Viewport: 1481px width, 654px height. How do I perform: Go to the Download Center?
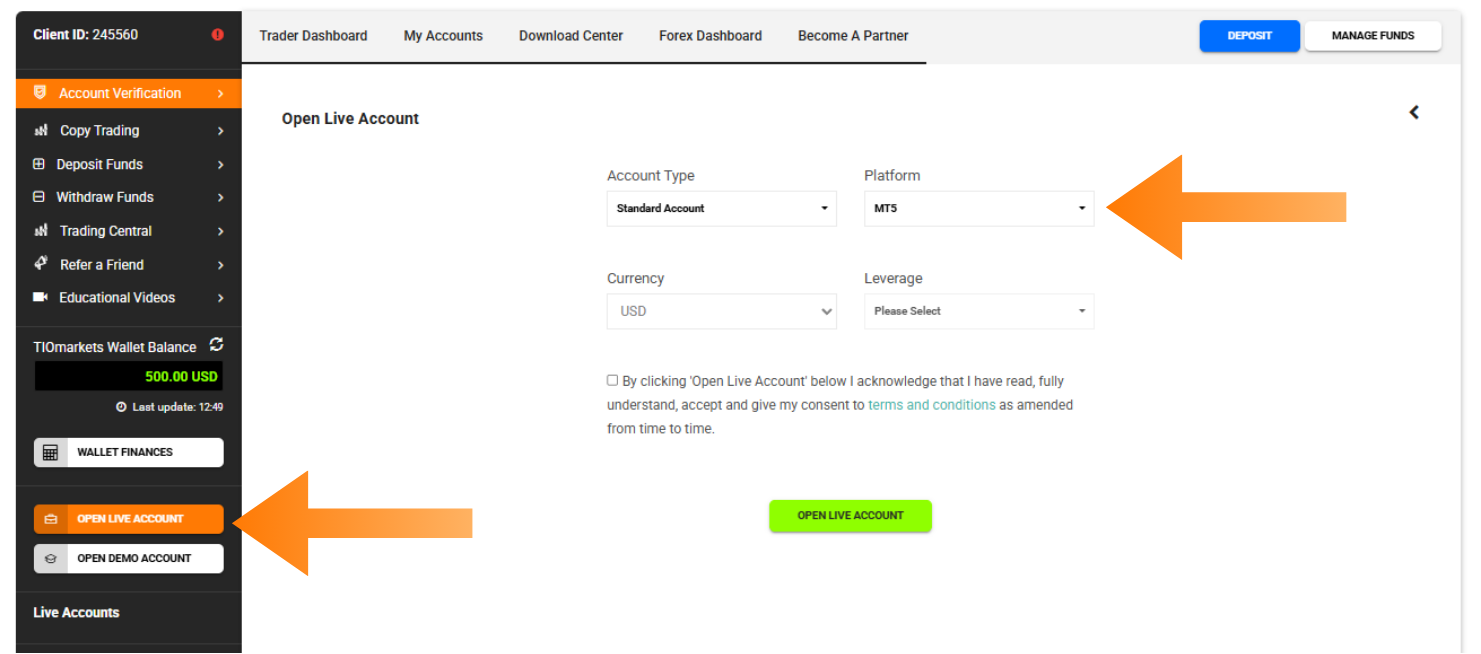[x=570, y=35]
